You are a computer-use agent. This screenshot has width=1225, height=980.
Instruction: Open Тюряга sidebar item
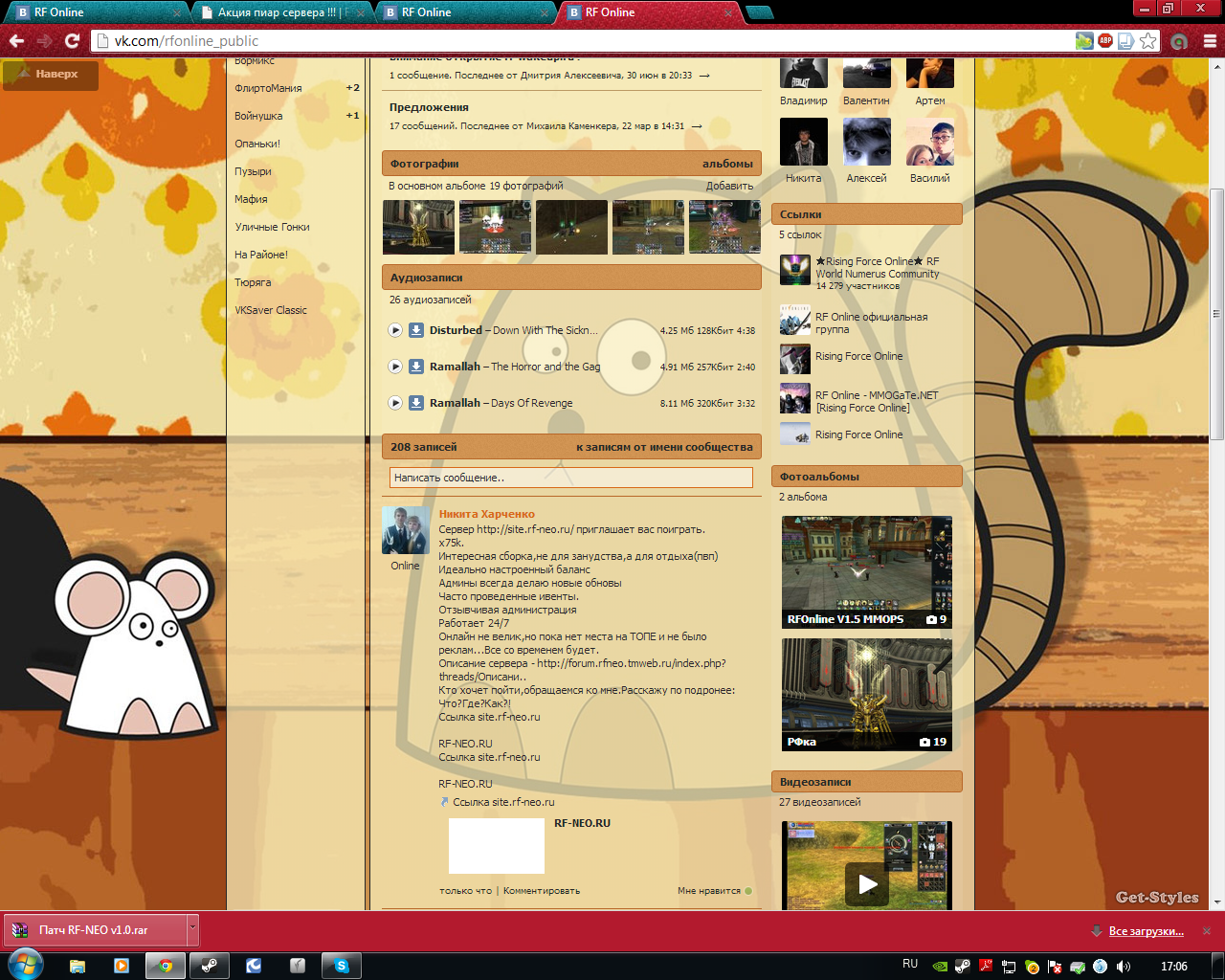coord(253,282)
